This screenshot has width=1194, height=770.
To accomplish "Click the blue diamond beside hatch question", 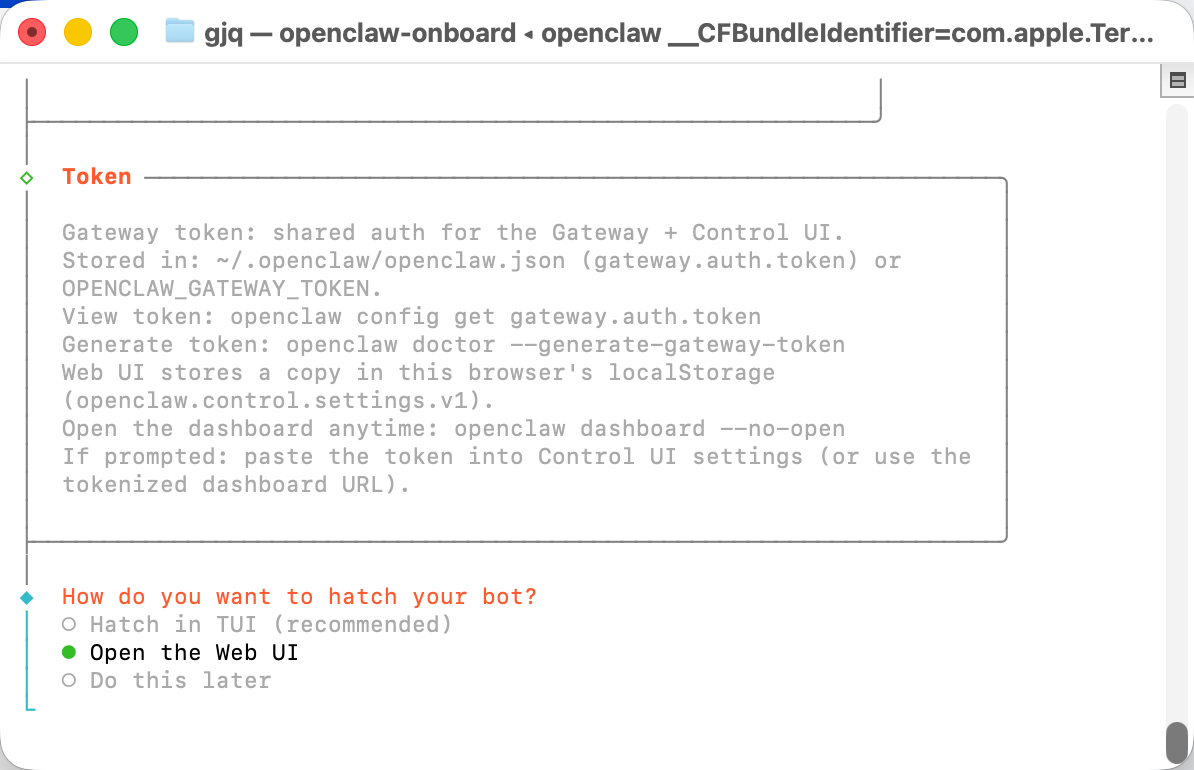I will pyautogui.click(x=27, y=597).
